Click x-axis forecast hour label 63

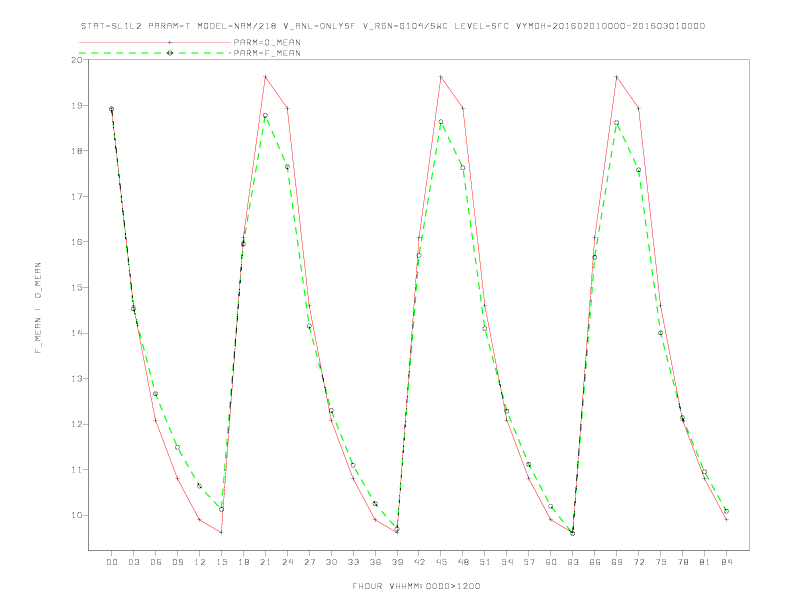pyautogui.click(x=573, y=562)
